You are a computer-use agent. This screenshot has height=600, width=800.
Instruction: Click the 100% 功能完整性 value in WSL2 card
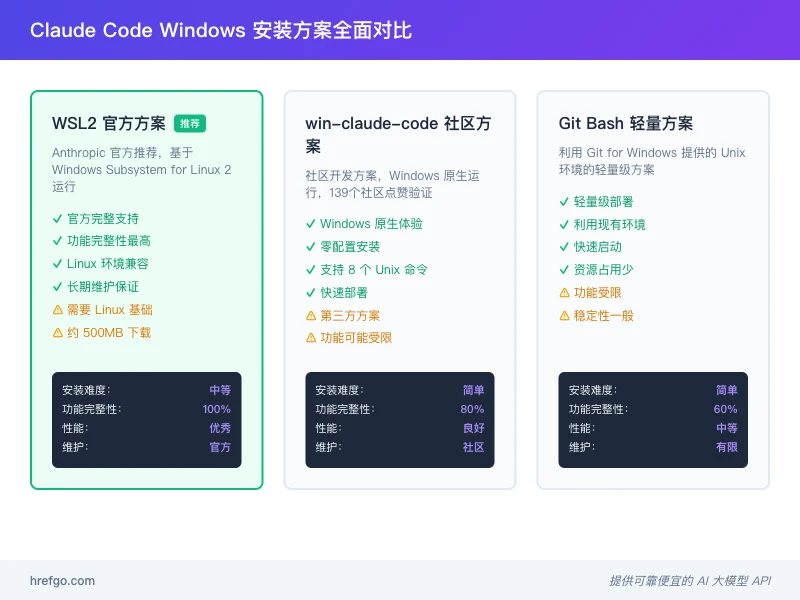pos(216,409)
